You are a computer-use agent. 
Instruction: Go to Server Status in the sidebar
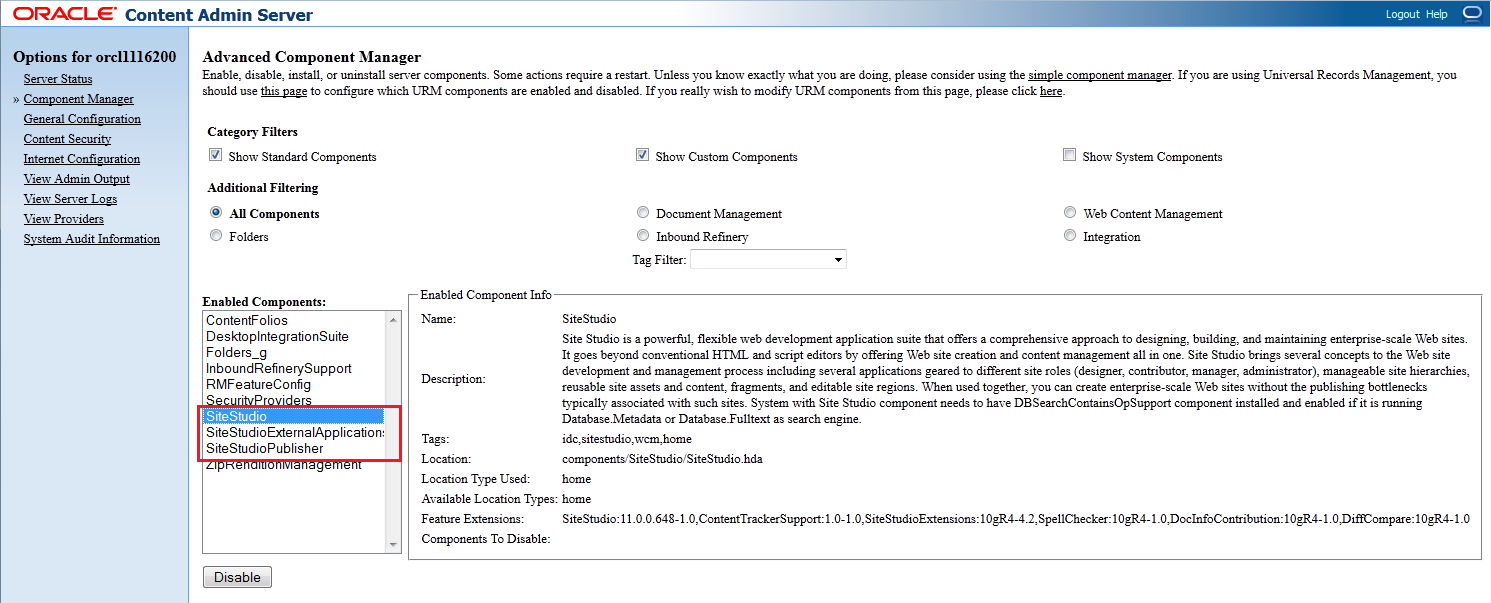pyautogui.click(x=58, y=78)
